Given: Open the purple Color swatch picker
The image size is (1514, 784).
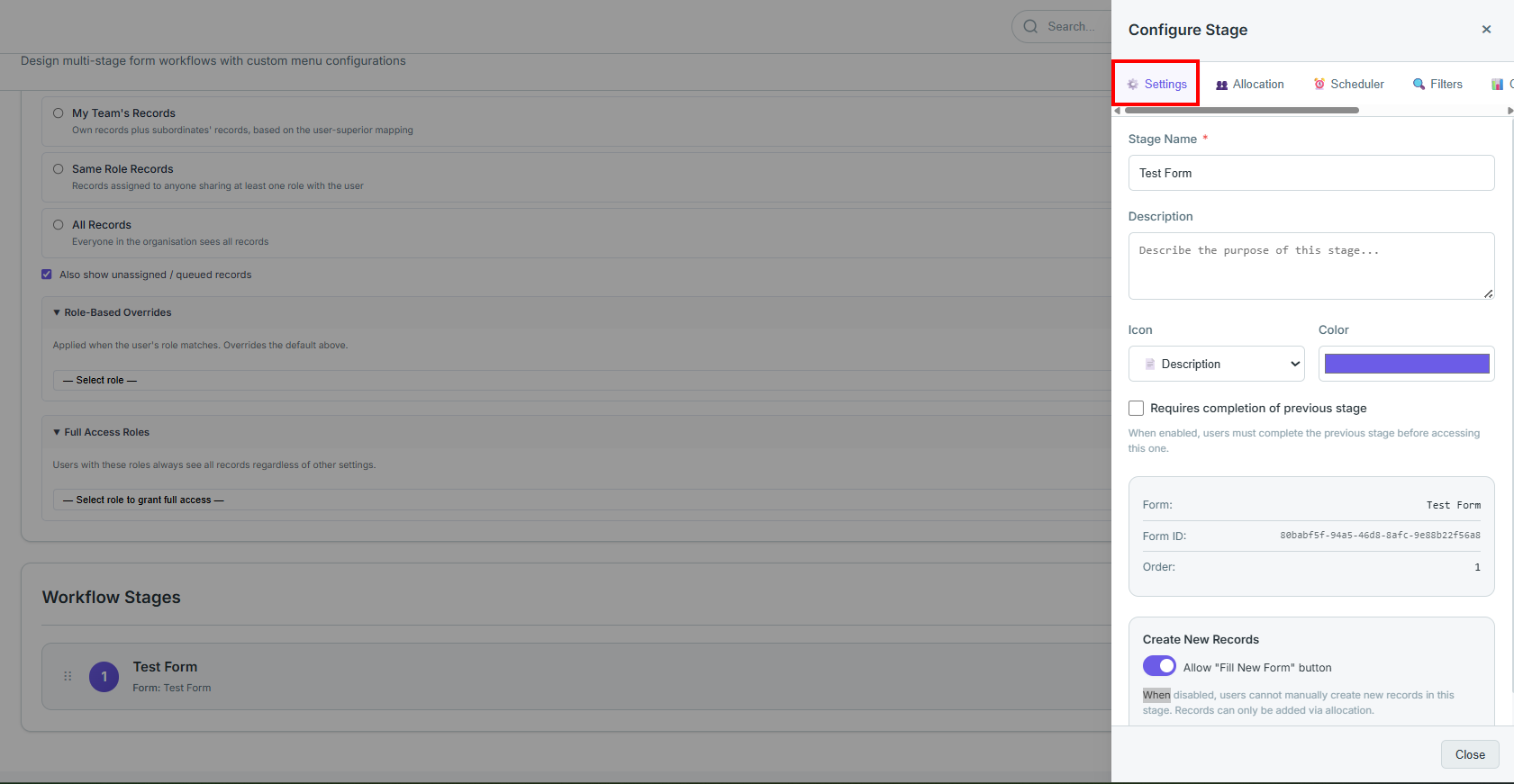Looking at the screenshot, I should point(1407,364).
